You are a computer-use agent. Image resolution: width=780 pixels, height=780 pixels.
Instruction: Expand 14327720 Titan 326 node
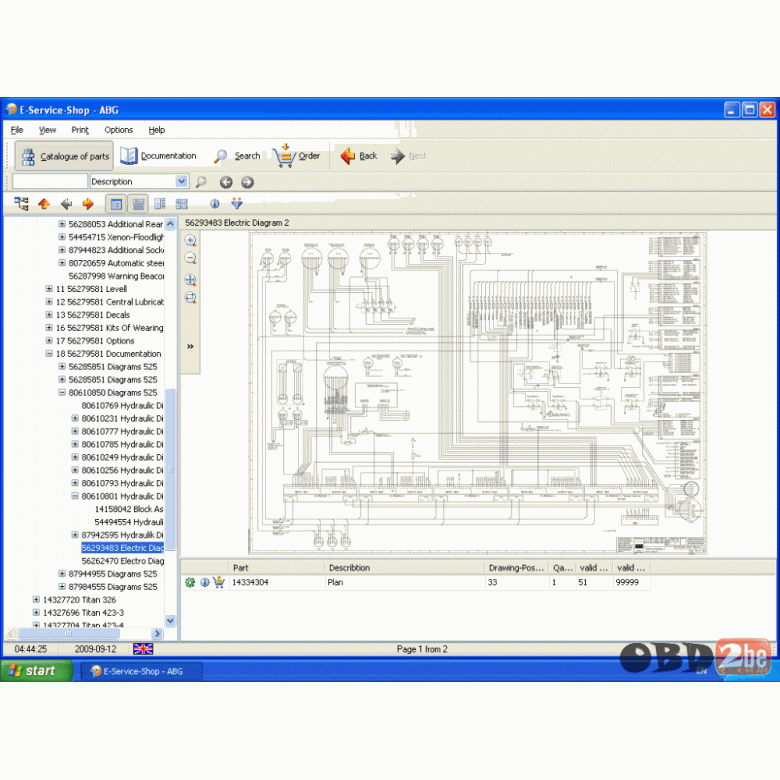(x=36, y=599)
